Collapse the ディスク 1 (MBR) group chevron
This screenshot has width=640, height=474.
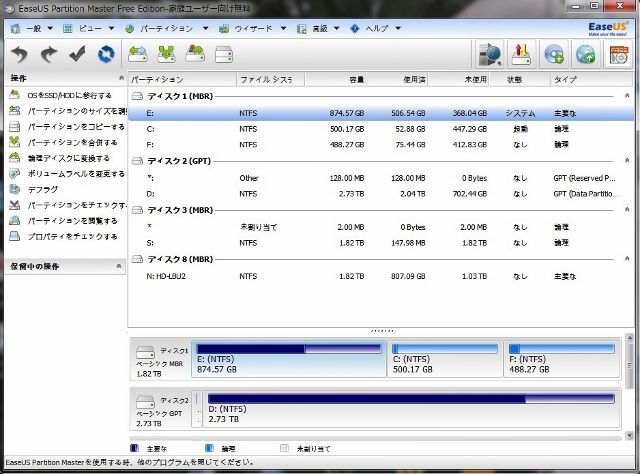[627, 96]
